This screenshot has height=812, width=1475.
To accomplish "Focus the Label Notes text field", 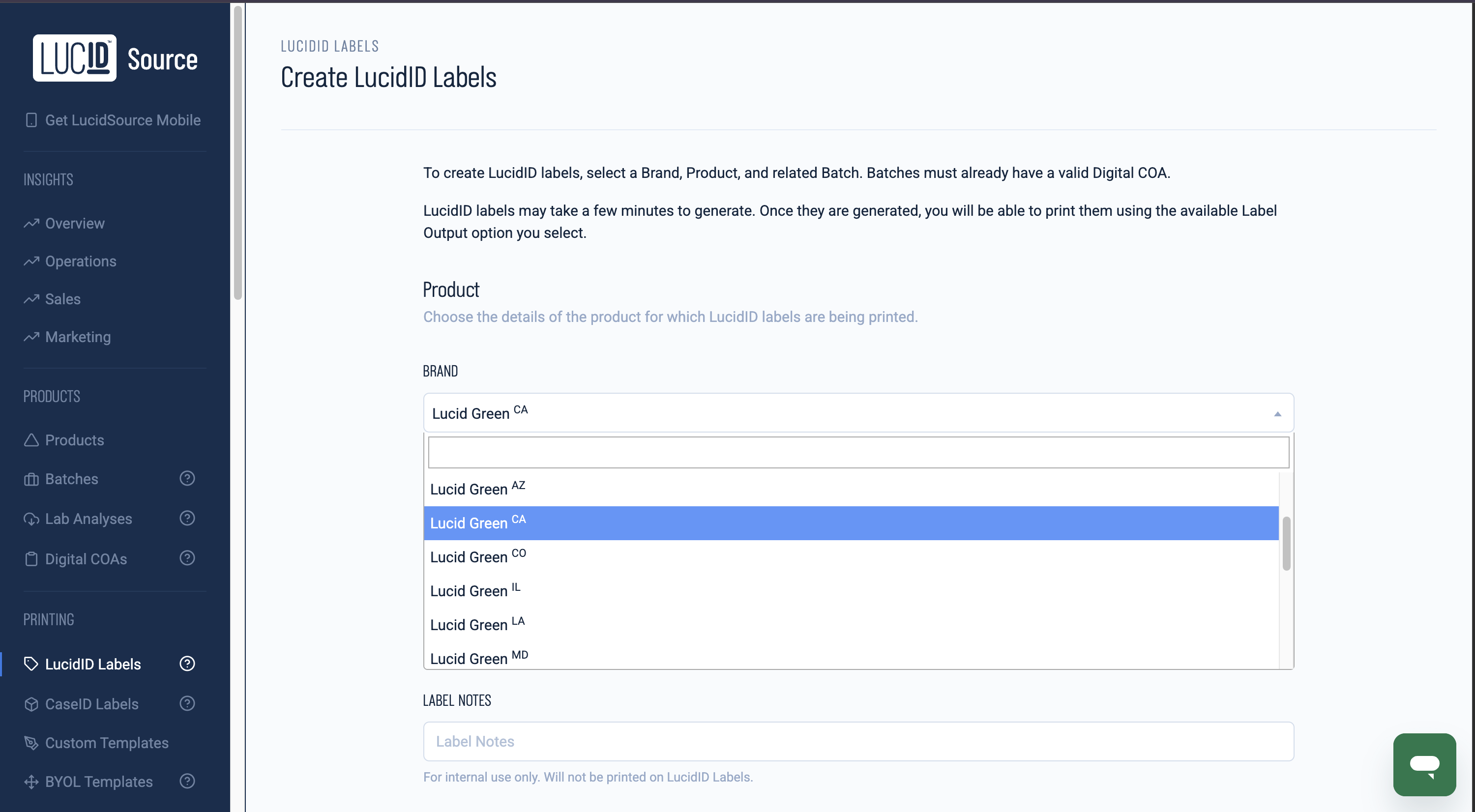I will coord(858,742).
